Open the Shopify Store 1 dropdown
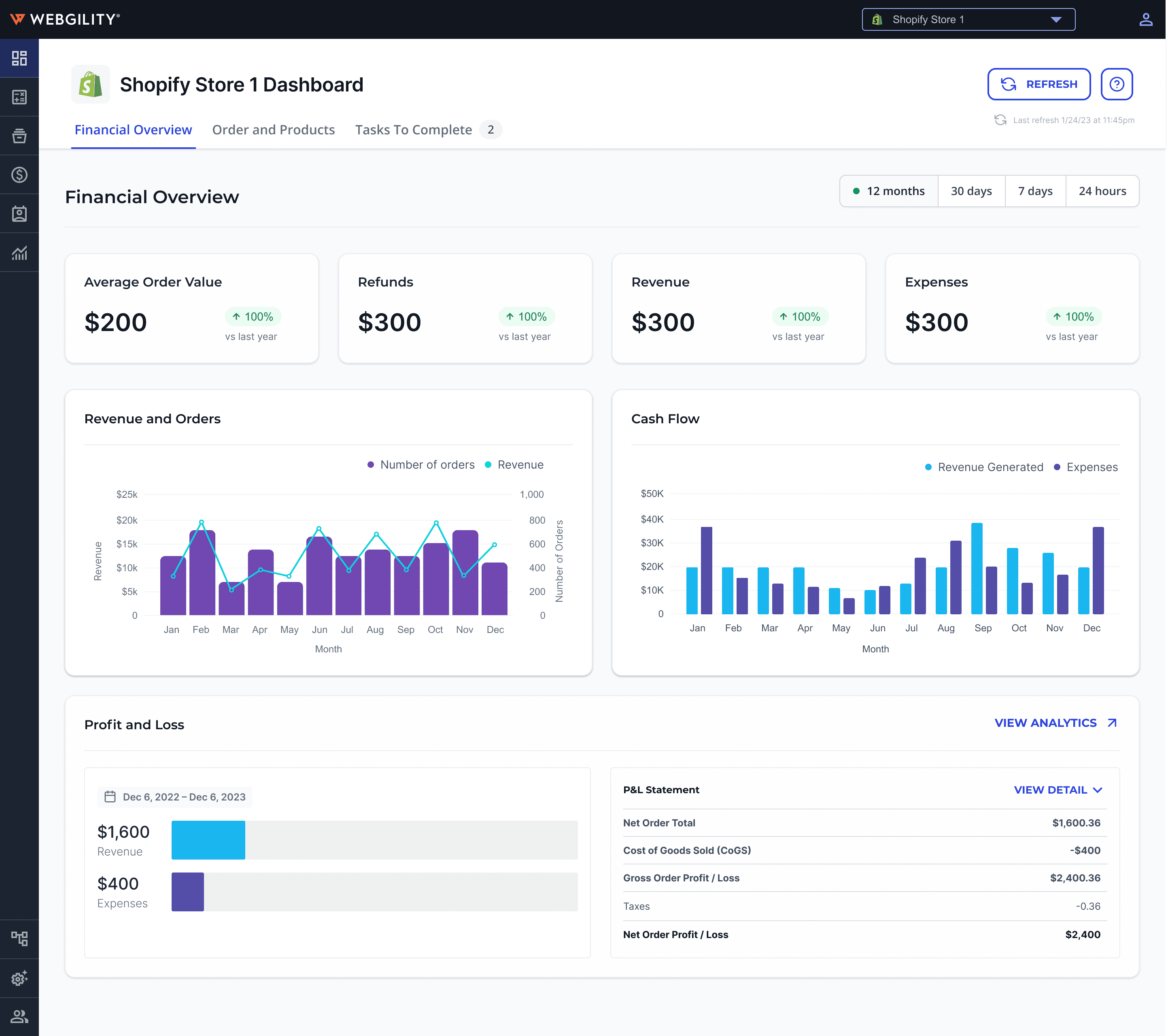Screen dimensions: 1168x1036 [968, 19]
